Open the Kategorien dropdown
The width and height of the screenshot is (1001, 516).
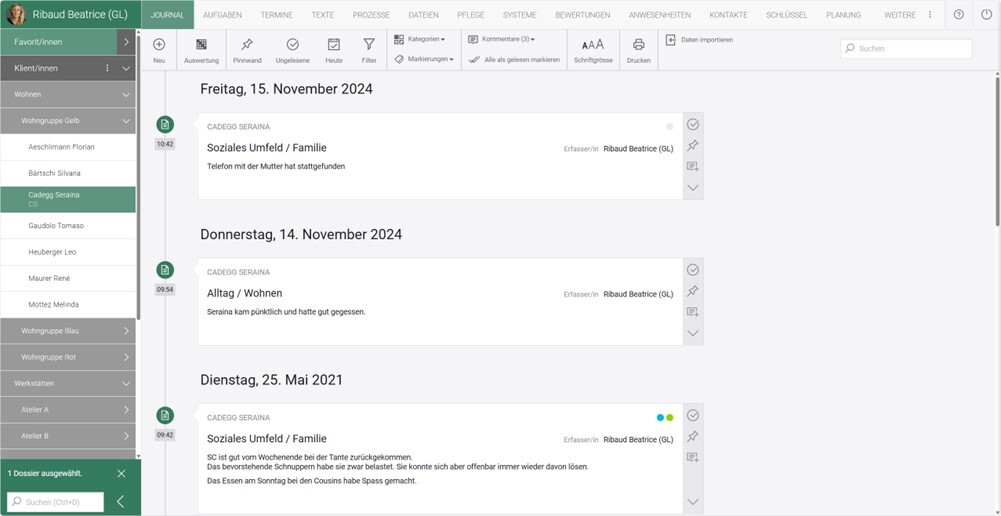(x=420, y=39)
